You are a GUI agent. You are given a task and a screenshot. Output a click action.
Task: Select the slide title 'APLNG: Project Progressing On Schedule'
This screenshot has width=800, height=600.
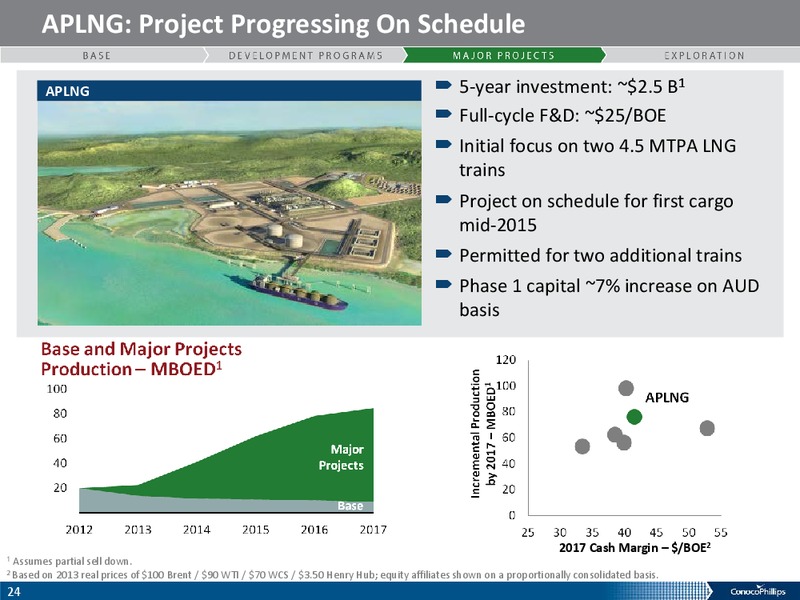283,24
